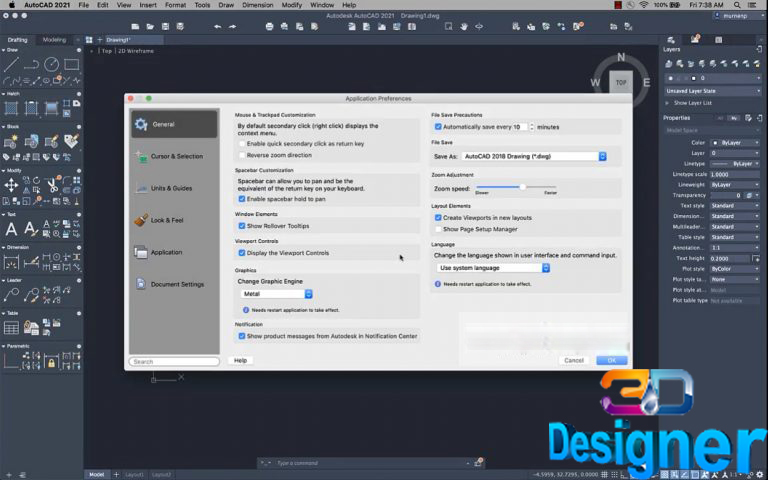Uncheck Enable spacebar hold to pan

[242, 199]
